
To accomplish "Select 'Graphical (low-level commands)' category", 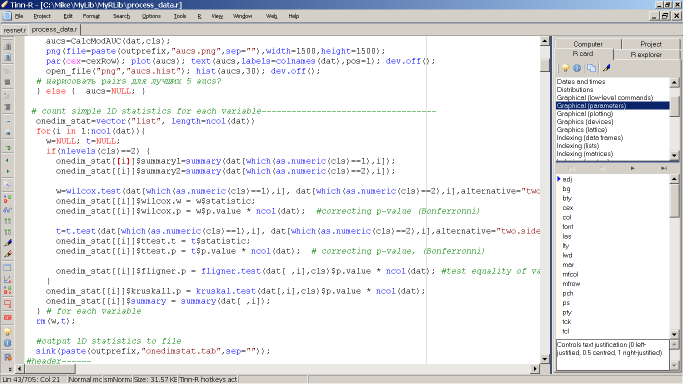I will click(612, 98).
